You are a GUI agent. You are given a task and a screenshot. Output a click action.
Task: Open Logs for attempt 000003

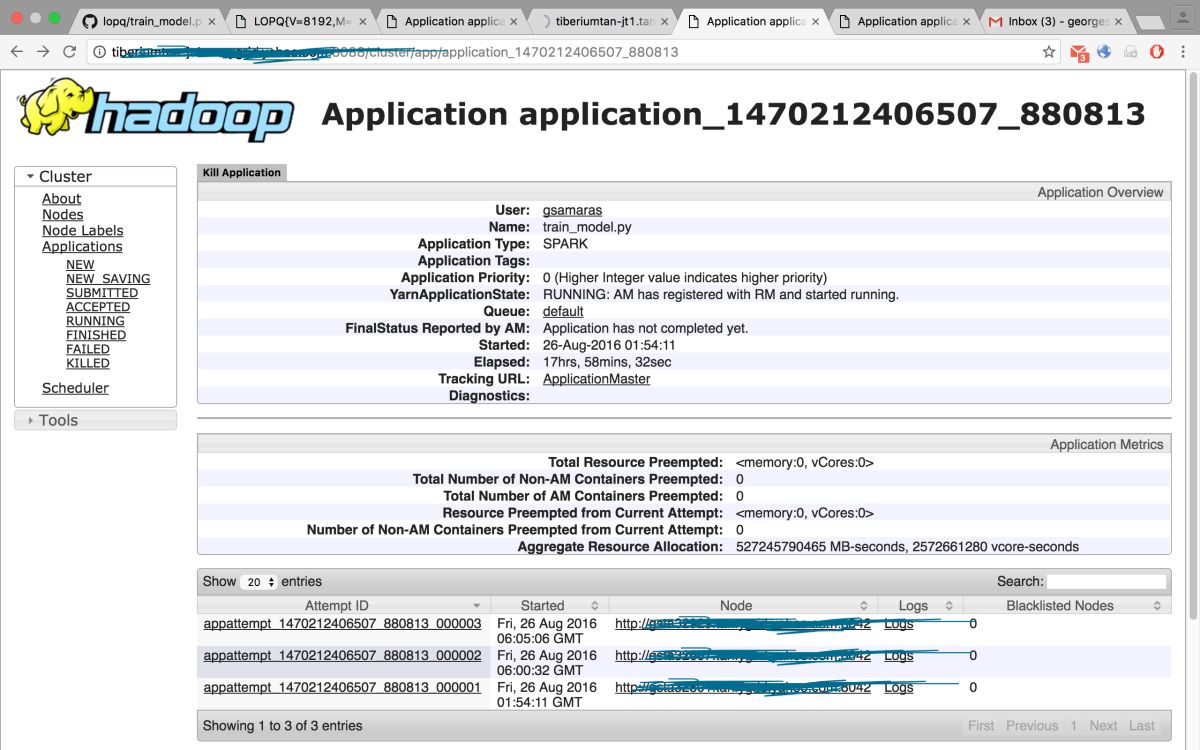click(x=899, y=623)
